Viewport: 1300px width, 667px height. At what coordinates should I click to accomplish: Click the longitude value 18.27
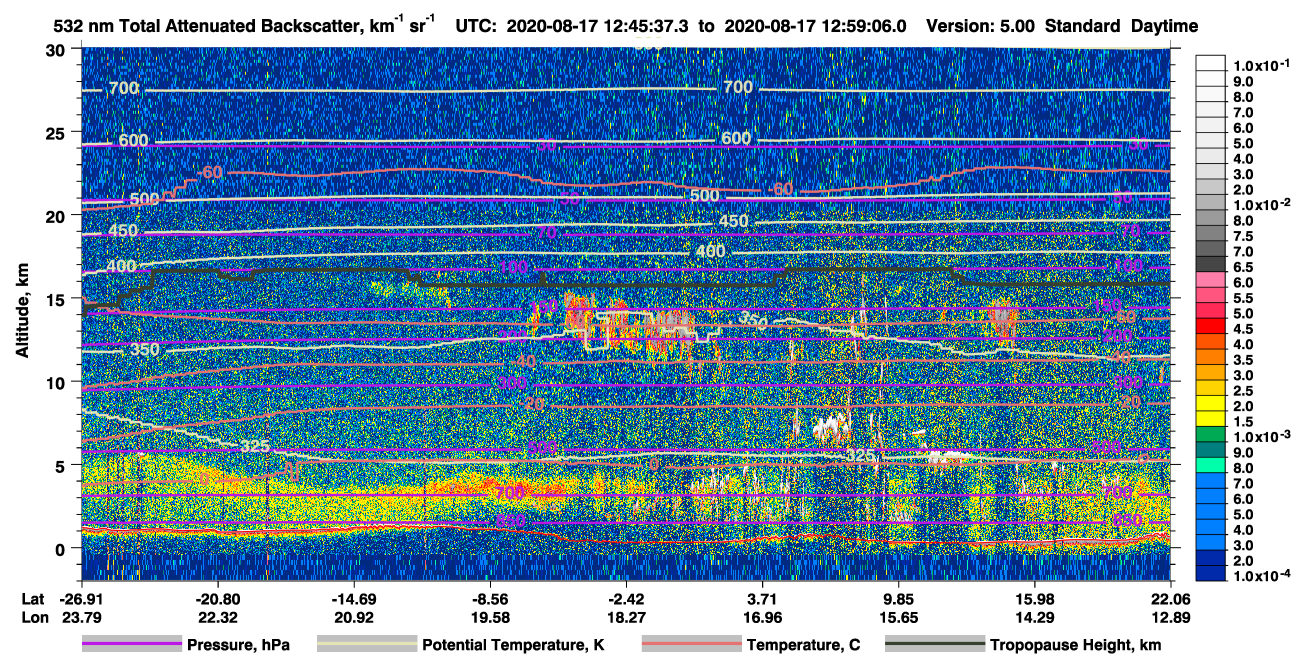[x=625, y=617]
